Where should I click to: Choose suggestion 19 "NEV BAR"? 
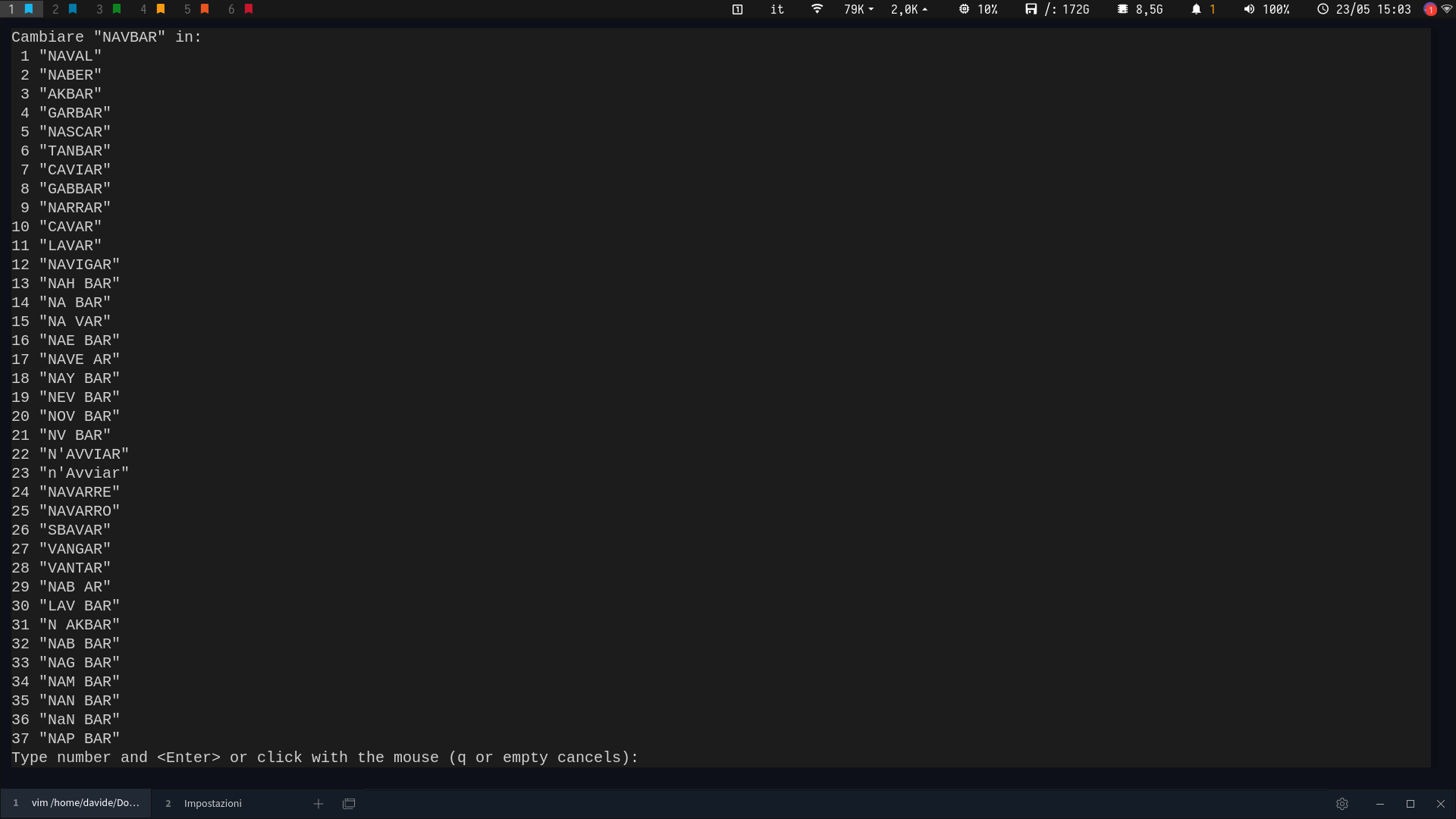(66, 397)
